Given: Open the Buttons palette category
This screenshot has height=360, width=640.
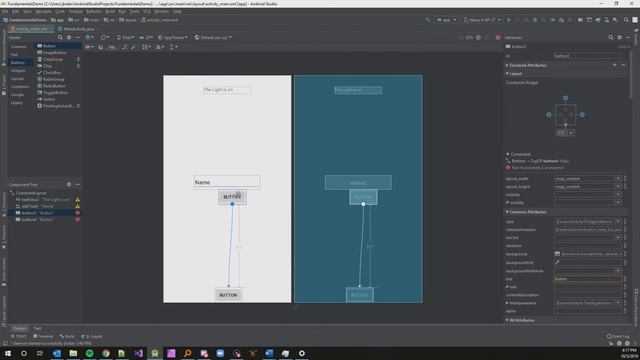Looking at the screenshot, I should pyautogui.click(x=19, y=62).
